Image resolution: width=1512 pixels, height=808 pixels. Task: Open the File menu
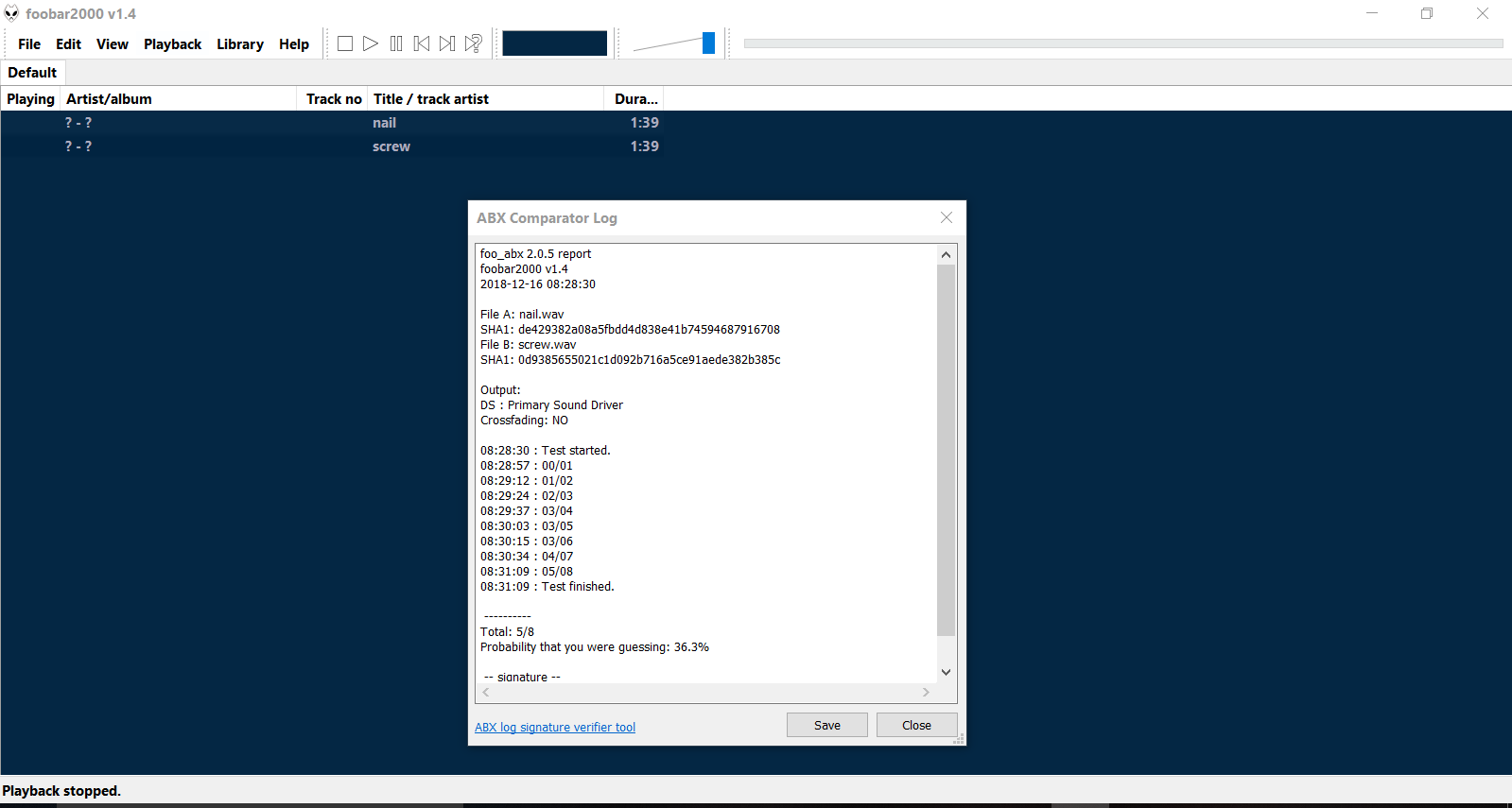29,44
